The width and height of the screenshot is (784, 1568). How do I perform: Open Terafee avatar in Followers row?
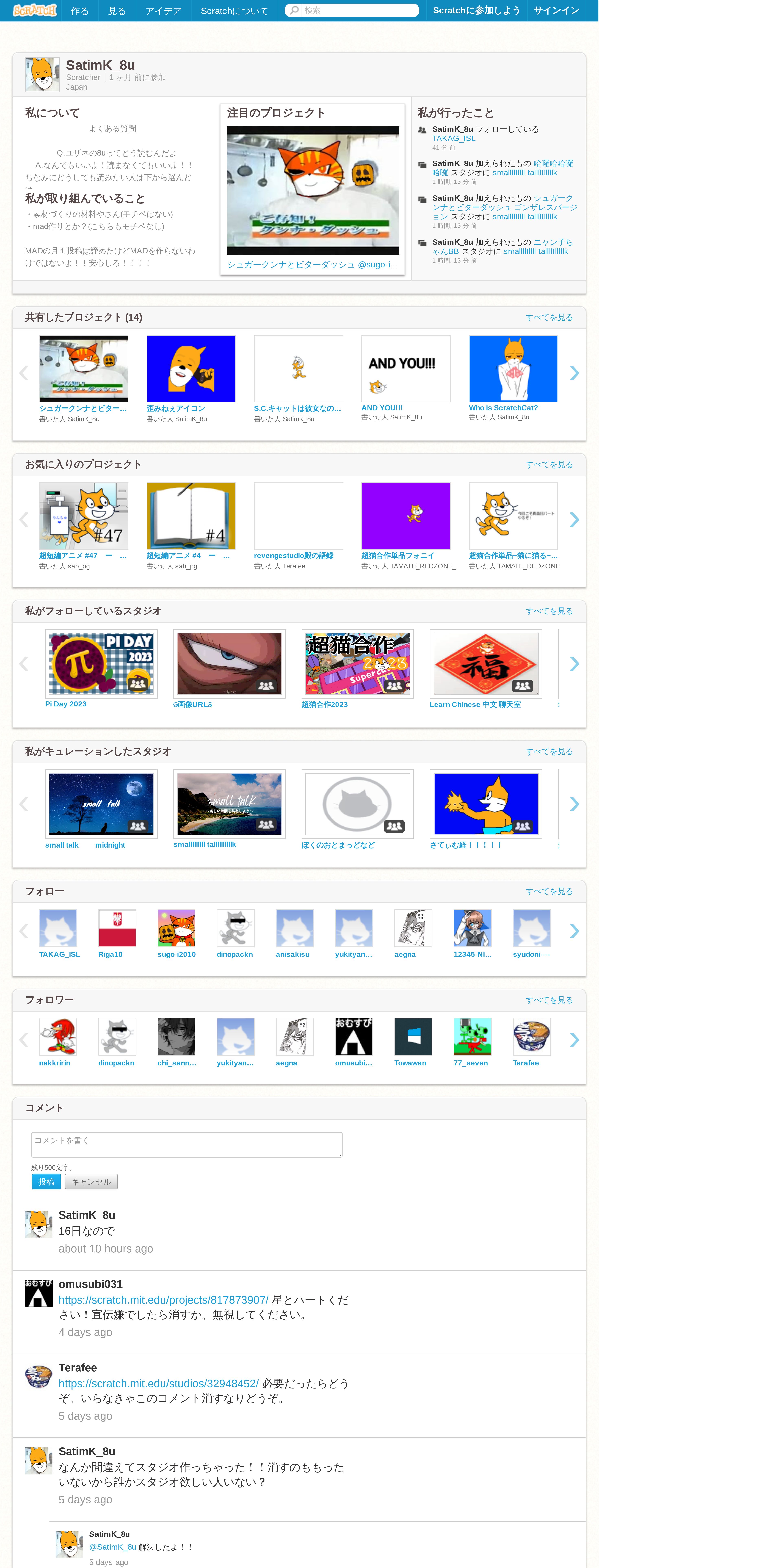pos(531,1037)
